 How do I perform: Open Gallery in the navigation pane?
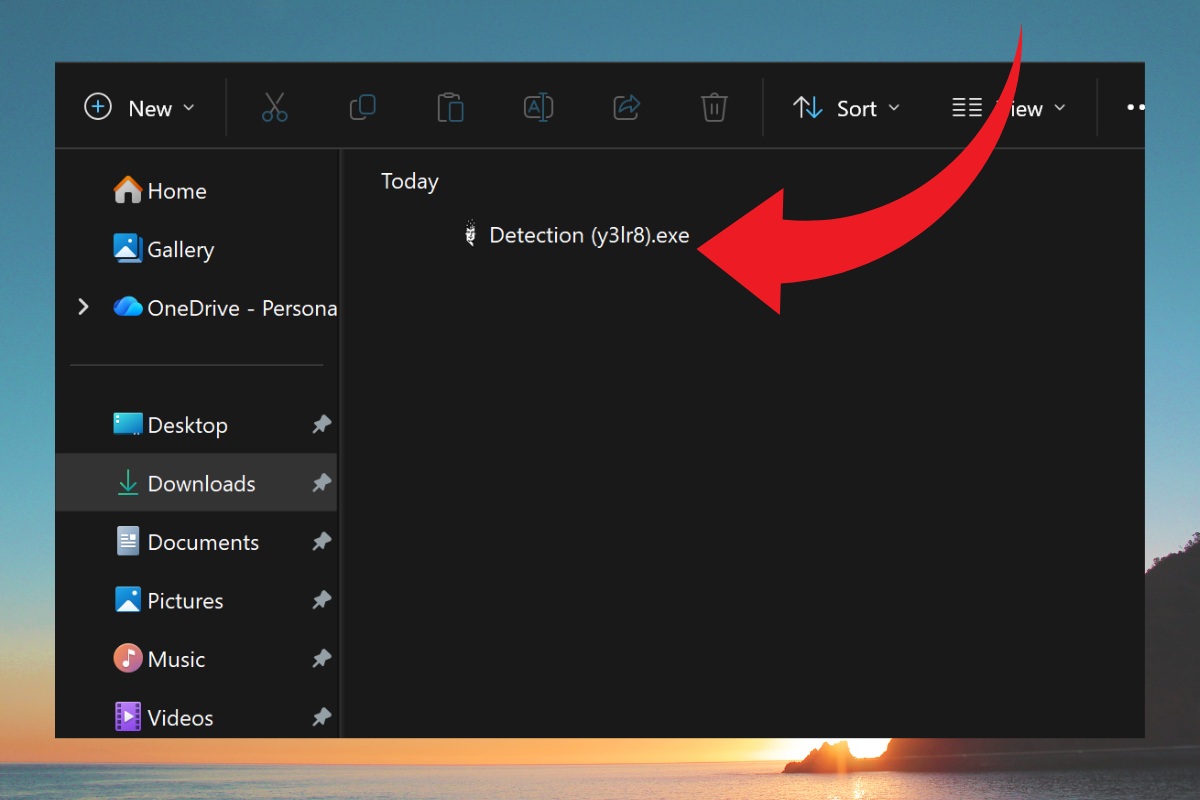pos(164,249)
